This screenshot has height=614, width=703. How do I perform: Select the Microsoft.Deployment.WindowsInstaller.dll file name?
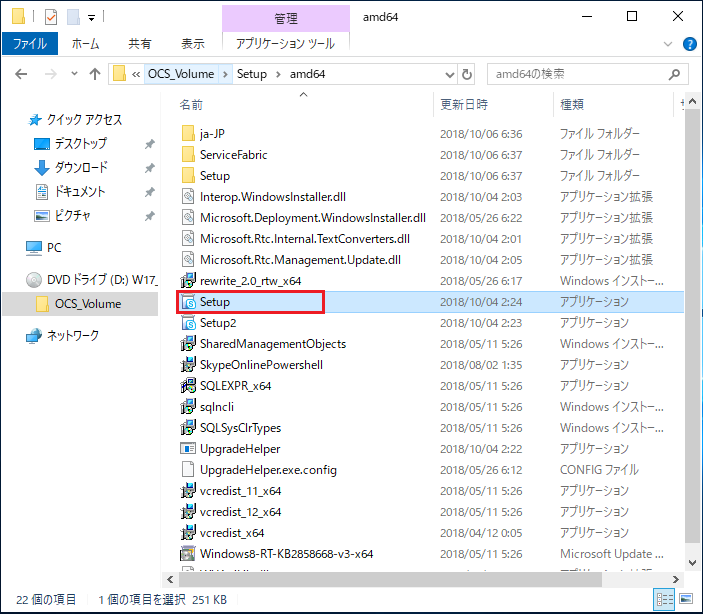click(x=313, y=218)
